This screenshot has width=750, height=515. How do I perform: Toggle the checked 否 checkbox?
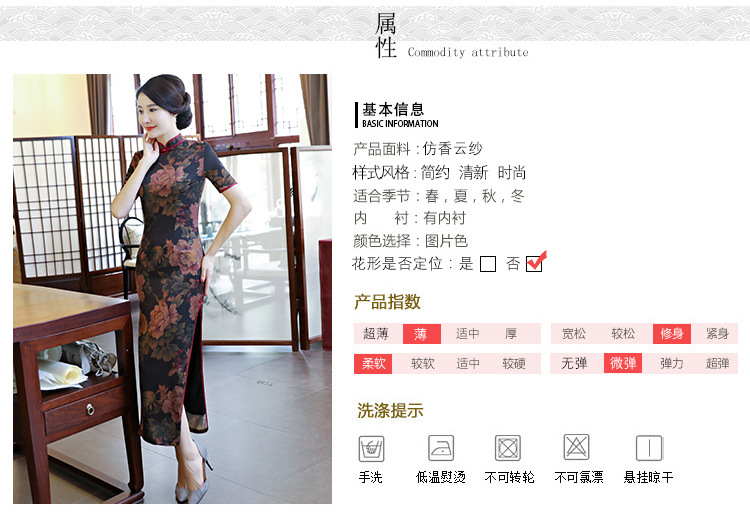534,263
